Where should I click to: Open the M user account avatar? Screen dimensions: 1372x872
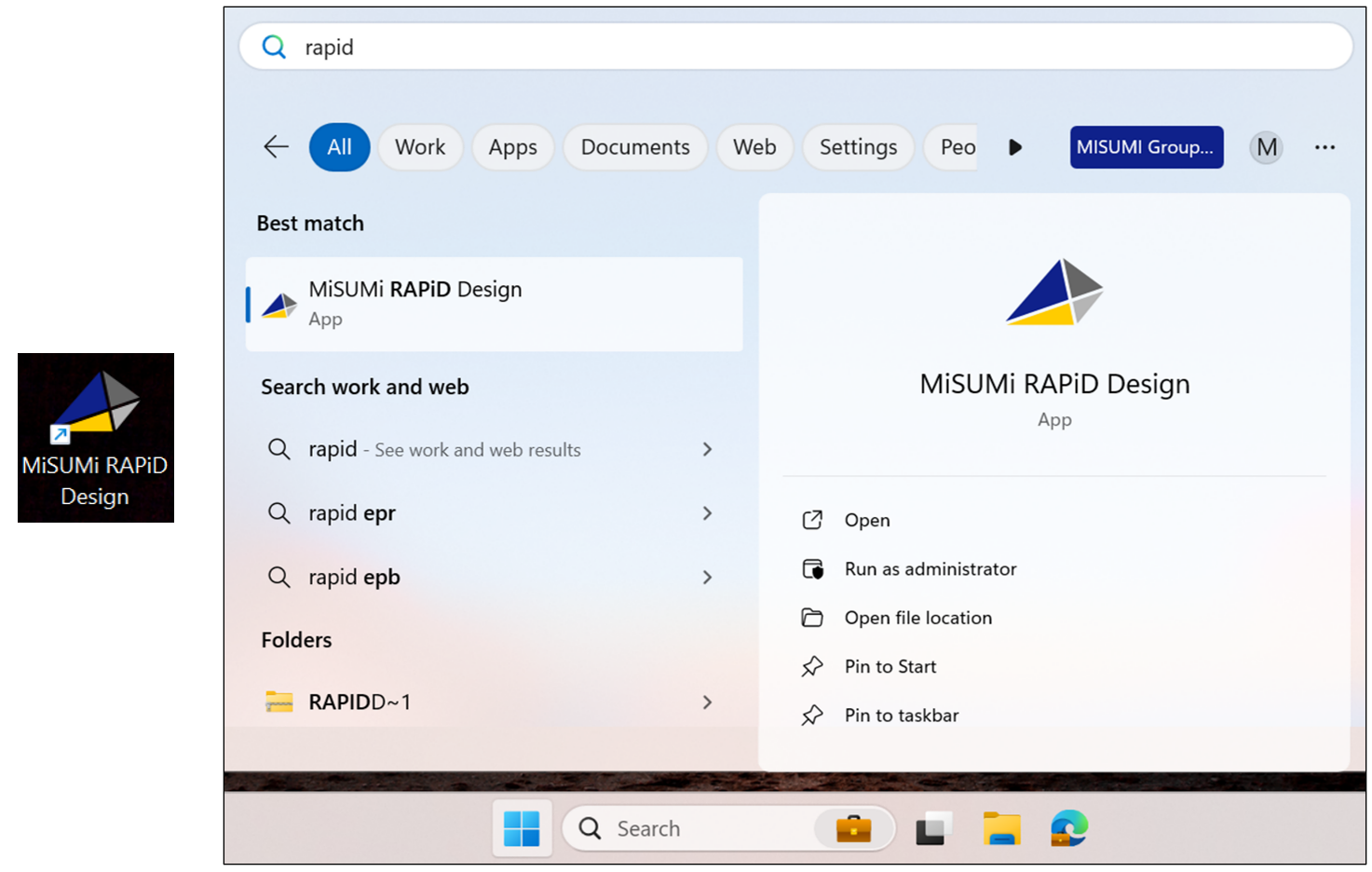click(1266, 147)
